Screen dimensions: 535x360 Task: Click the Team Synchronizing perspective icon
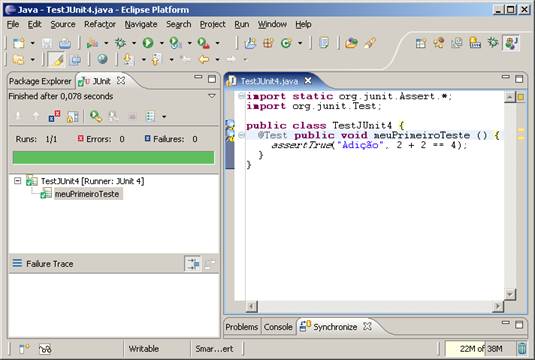pyautogui.click(x=457, y=43)
